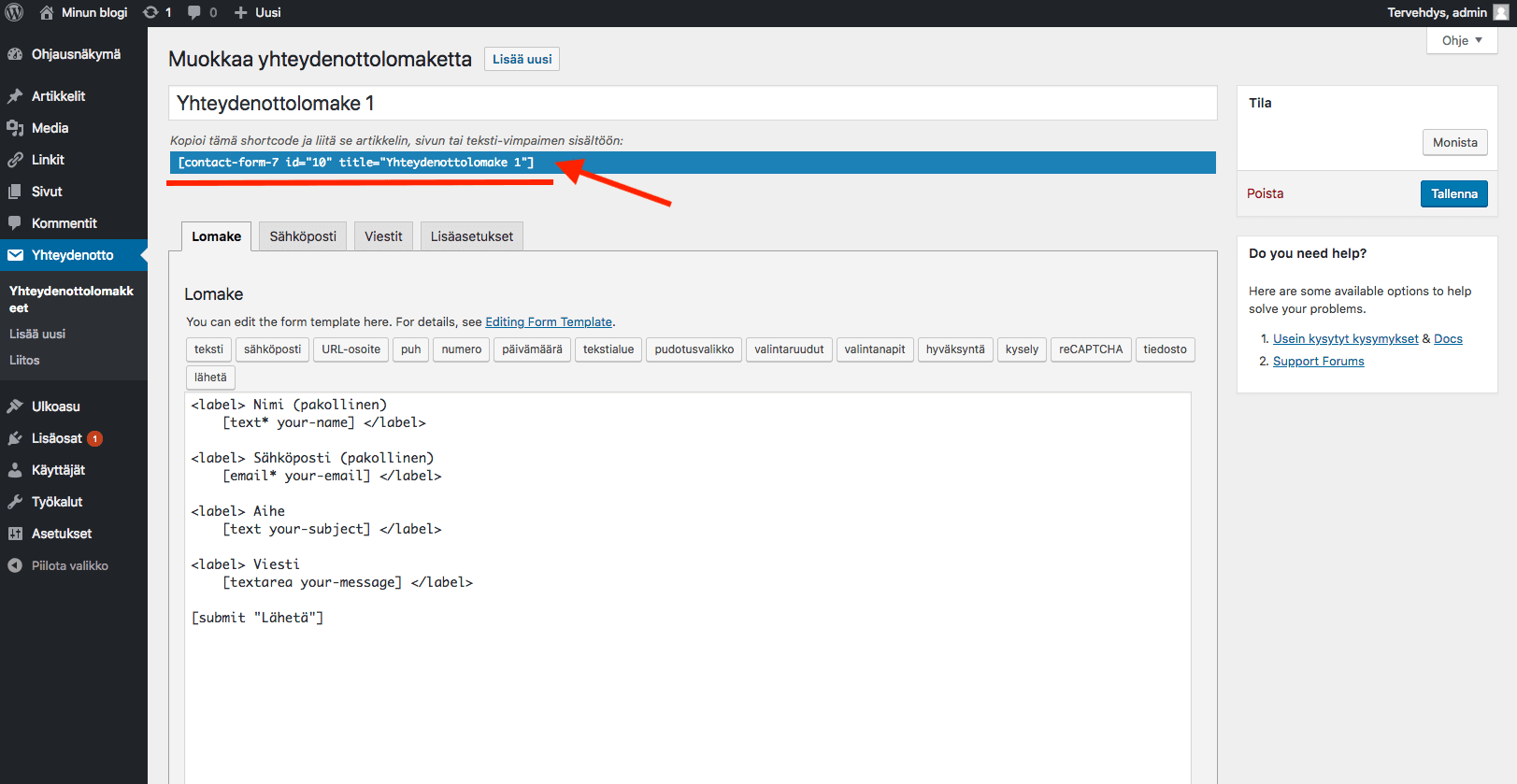This screenshot has height=784, width=1517.
Task: Click the WordPress logo icon
Action: pyautogui.click(x=15, y=12)
